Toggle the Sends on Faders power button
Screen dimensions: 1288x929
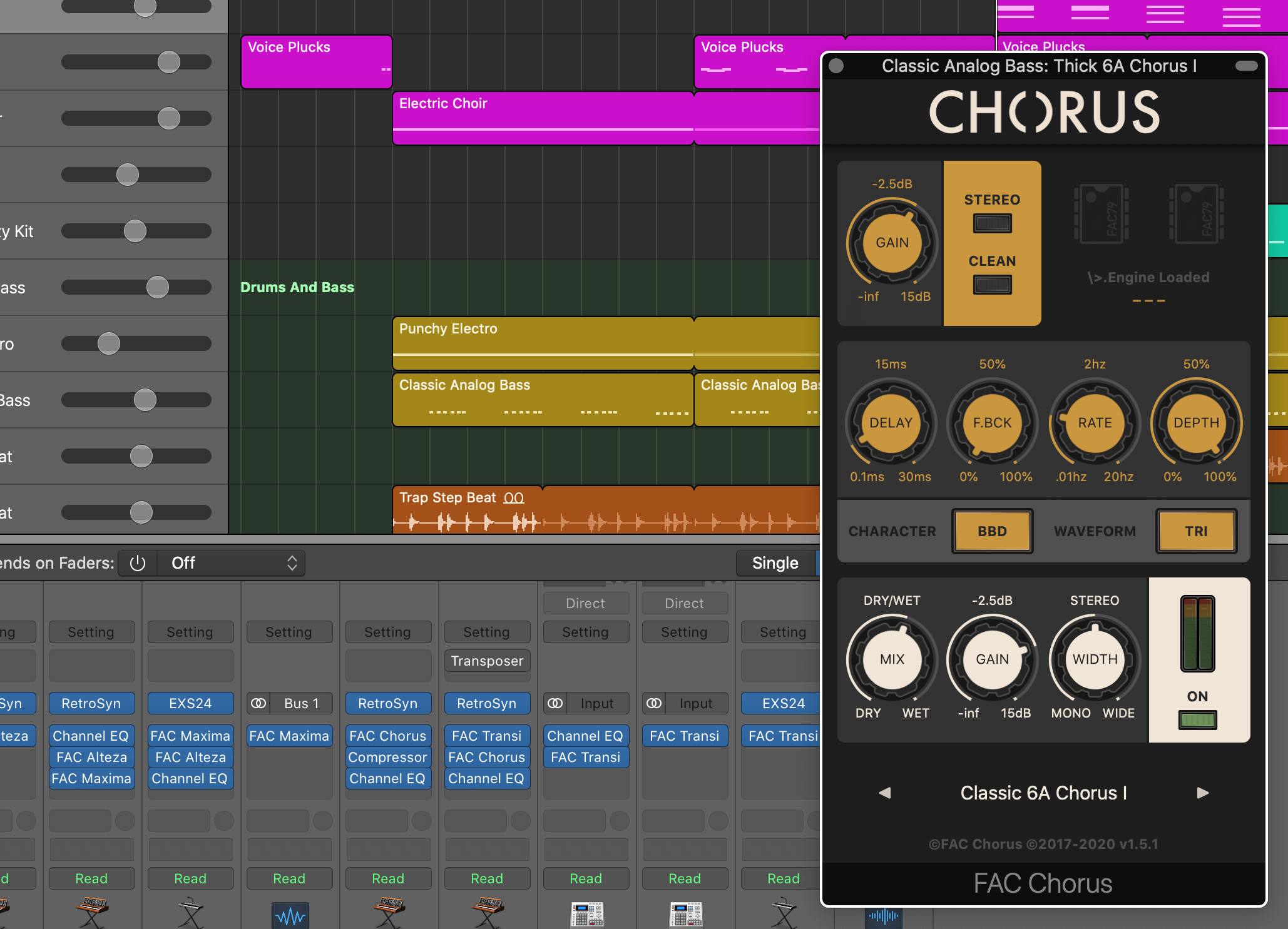[138, 563]
